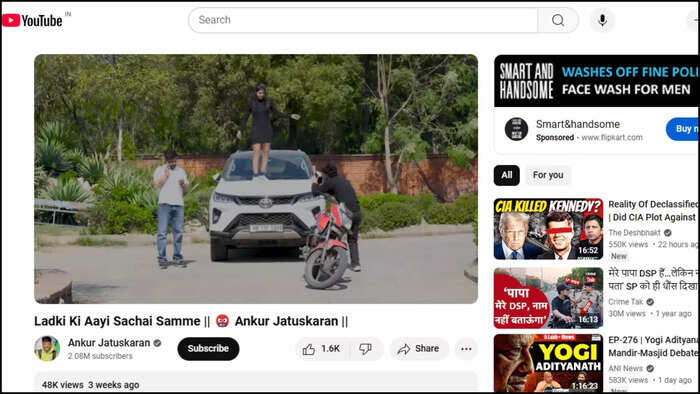Open the Yogi Adityanath video thumbnail

tap(548, 363)
